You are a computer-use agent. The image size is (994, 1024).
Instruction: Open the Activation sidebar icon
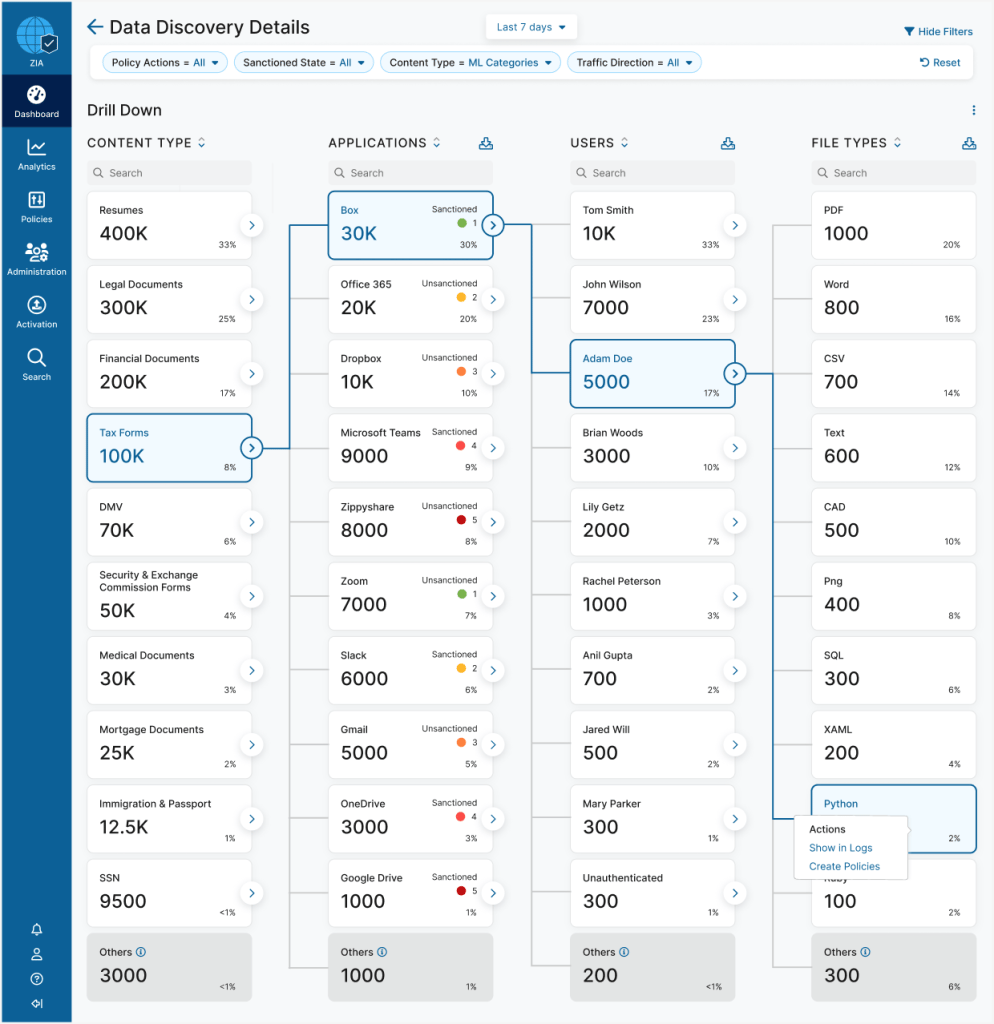[36, 311]
